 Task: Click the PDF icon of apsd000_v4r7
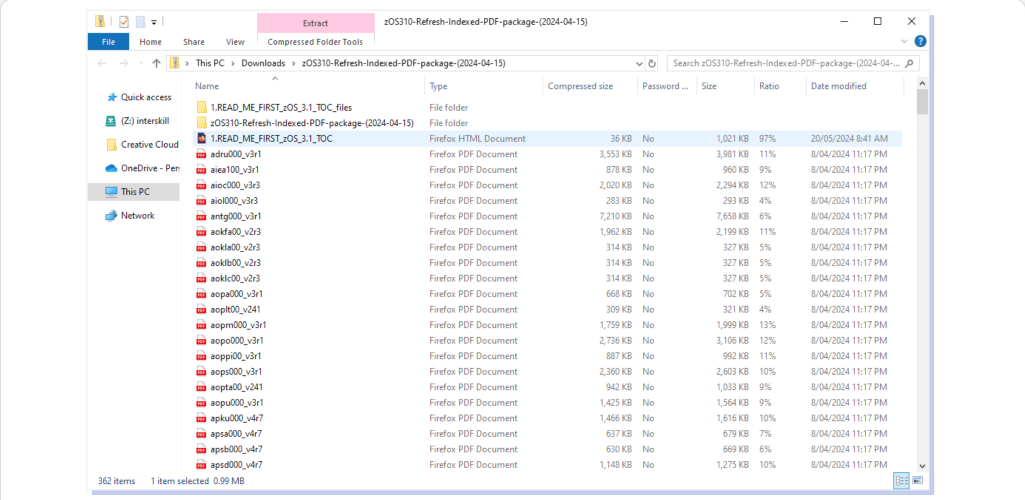click(201, 465)
